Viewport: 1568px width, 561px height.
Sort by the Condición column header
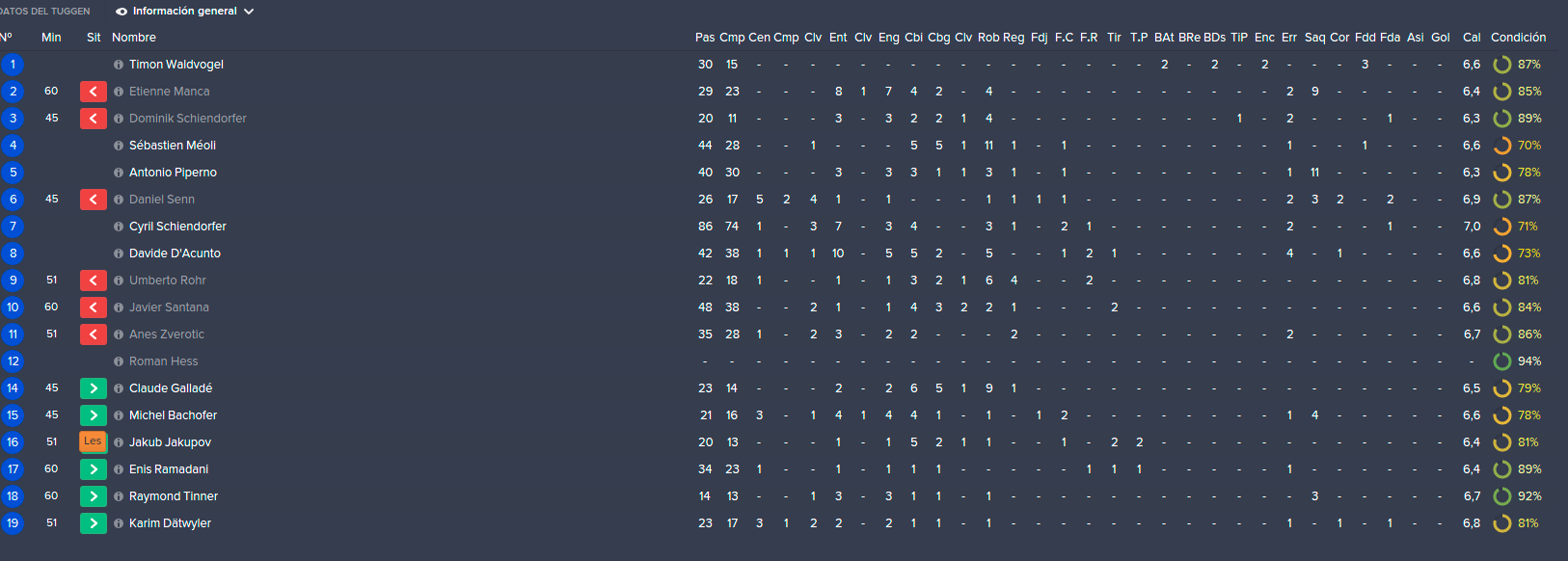coord(1518,38)
